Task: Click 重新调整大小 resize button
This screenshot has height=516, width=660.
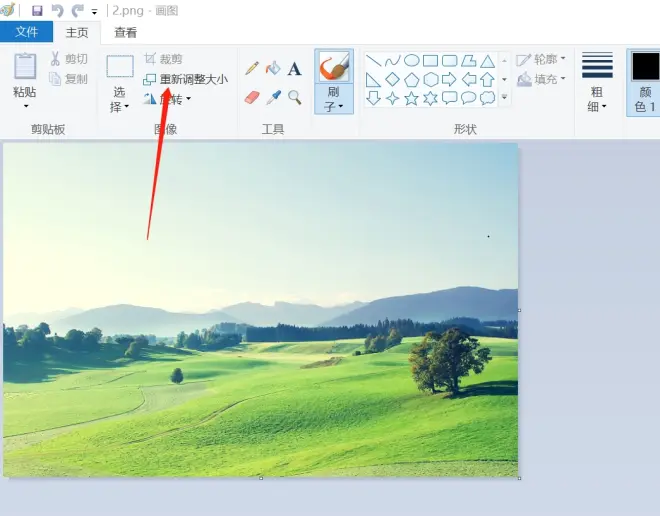Action: click(x=186, y=79)
